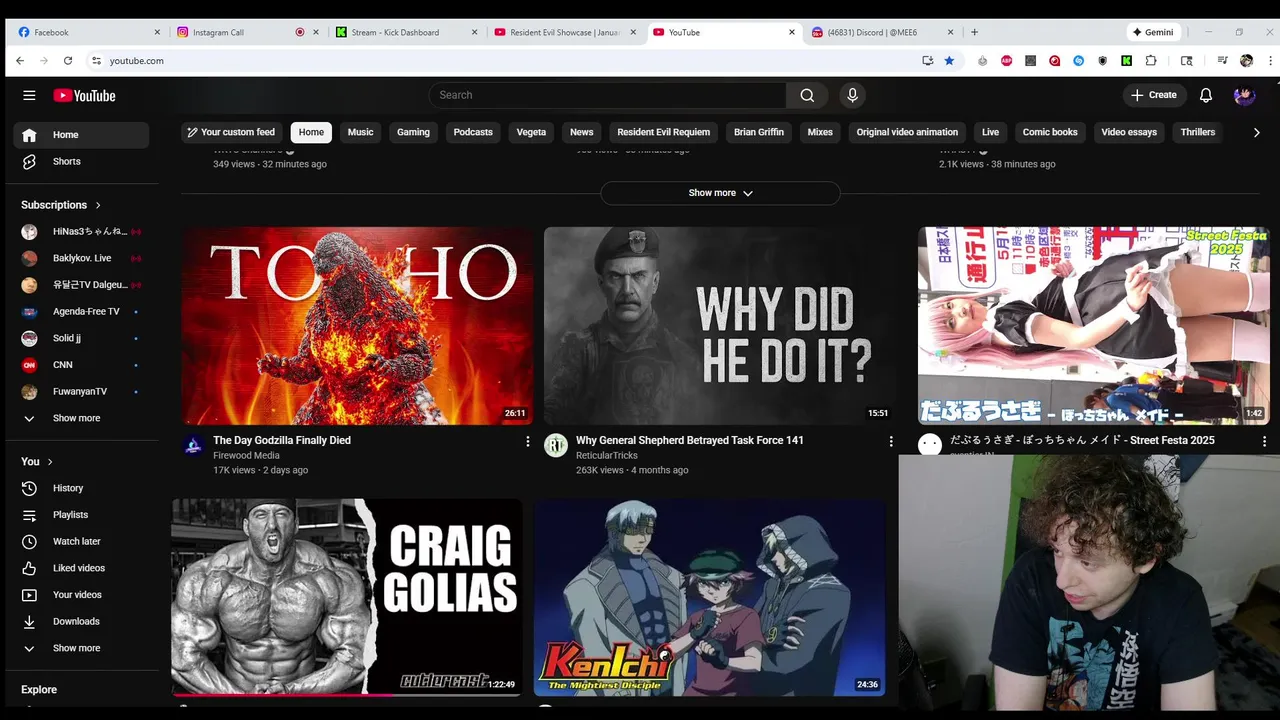Image resolution: width=1280 pixels, height=720 pixels.
Task: Select the Resident Evil Requiem chip
Action: pos(663,132)
